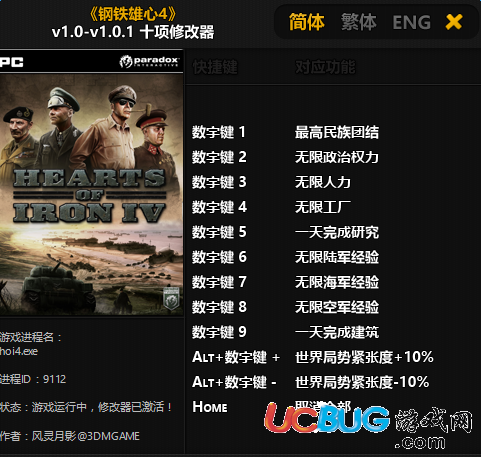This screenshot has height=457, width=481.
Task: Enable 一天完成研究 option
Action: click(x=337, y=232)
